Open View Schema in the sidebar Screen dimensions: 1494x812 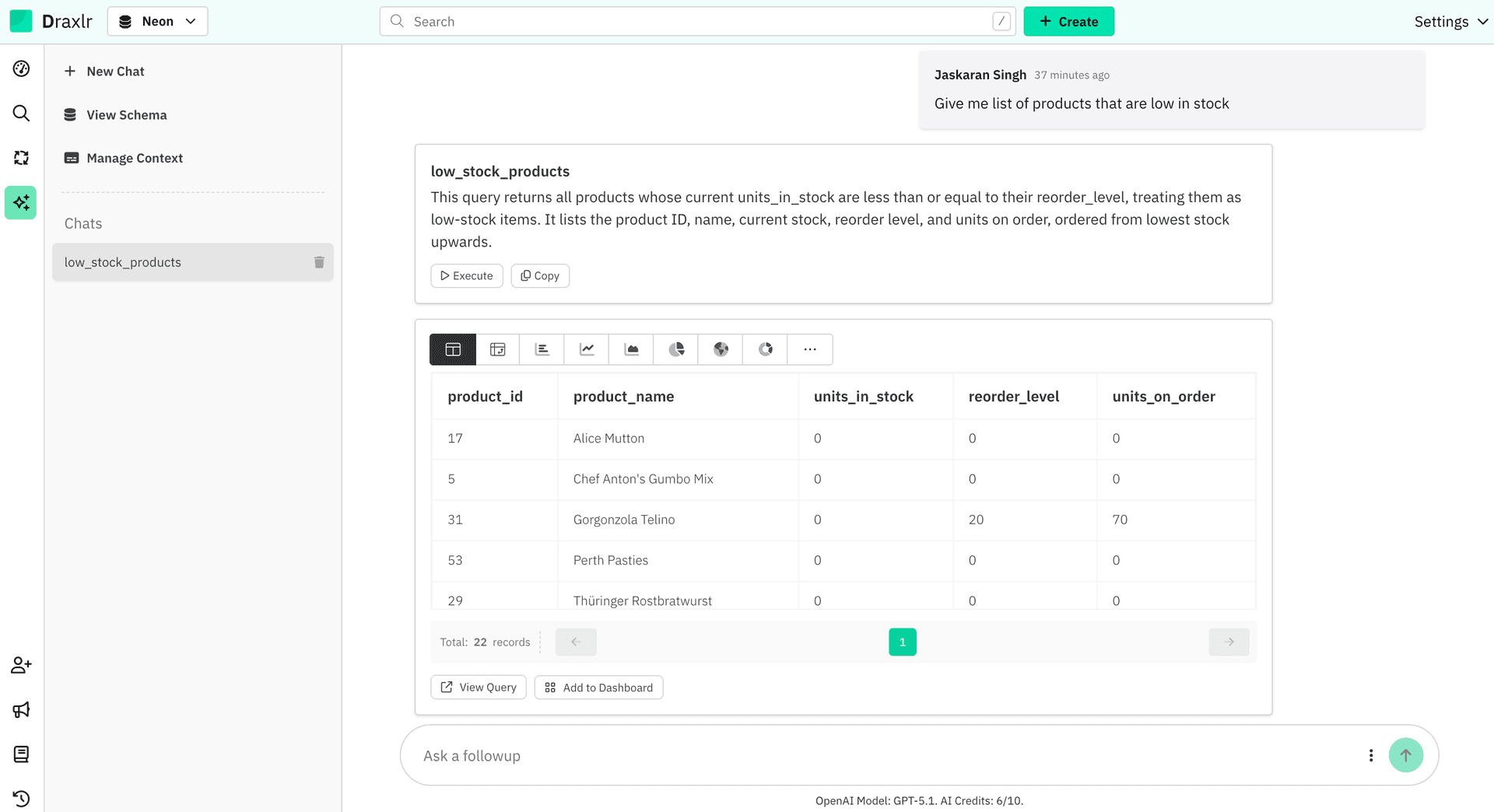tap(127, 115)
